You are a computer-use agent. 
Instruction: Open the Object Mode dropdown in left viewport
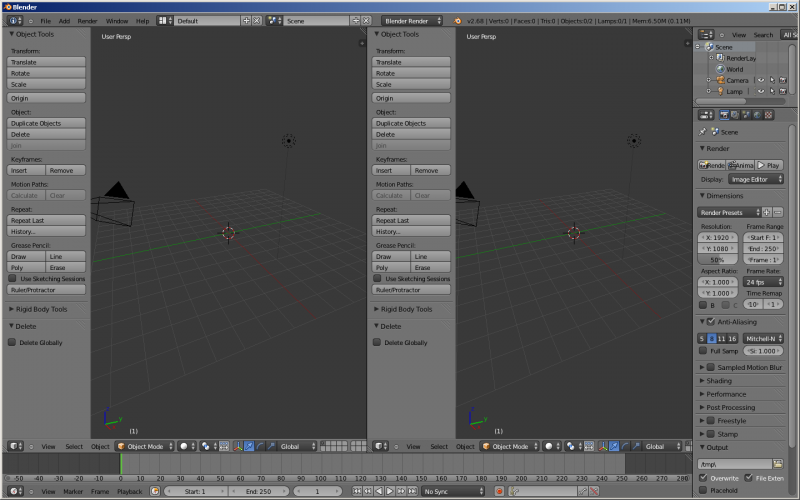pos(146,446)
